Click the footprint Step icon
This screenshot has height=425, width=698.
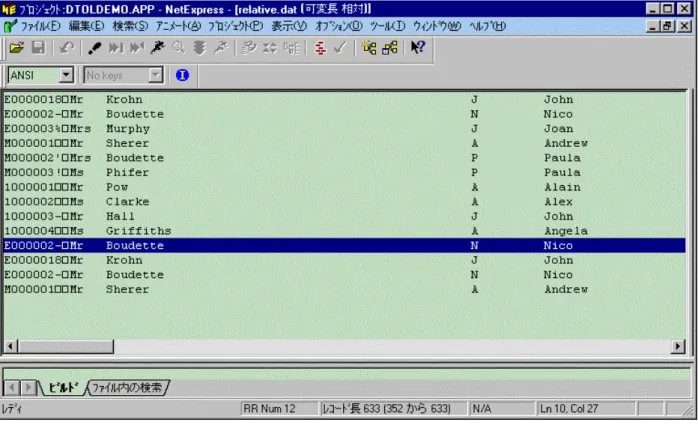pyautogui.click(x=94, y=48)
